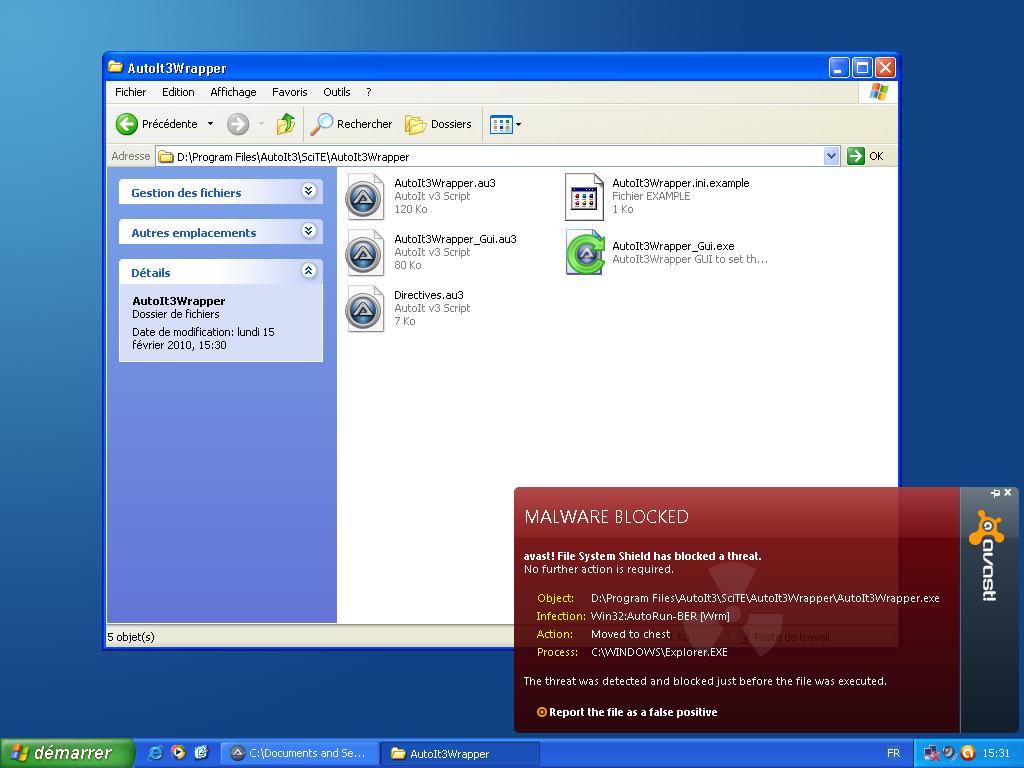Show the Dossiers folder tree

(x=438, y=124)
